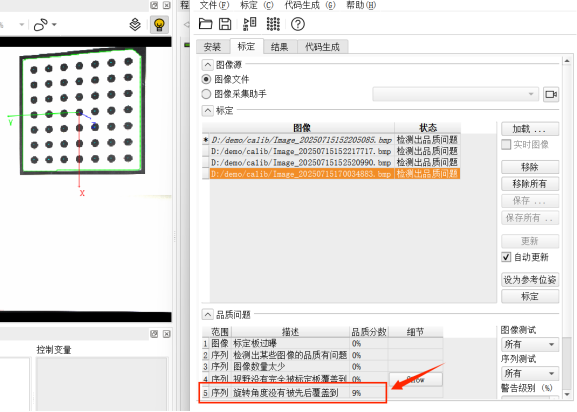Click the 描述 column header
The width and height of the screenshot is (577, 412).
(290, 332)
